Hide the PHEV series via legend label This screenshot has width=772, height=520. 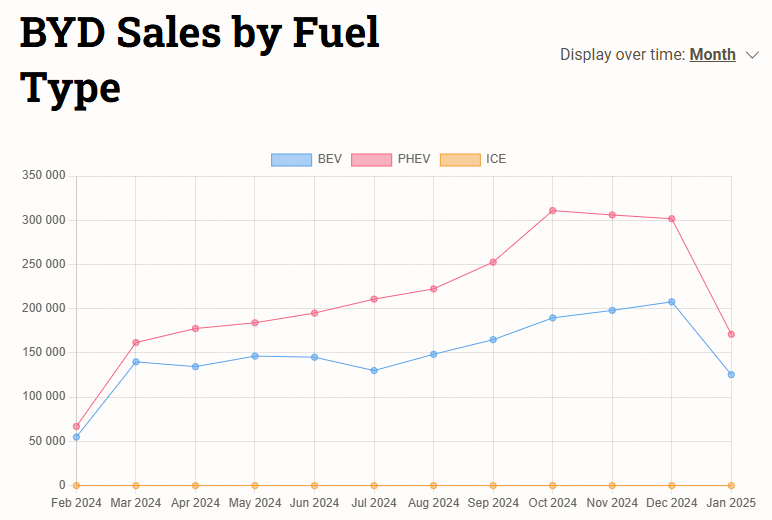(414, 159)
